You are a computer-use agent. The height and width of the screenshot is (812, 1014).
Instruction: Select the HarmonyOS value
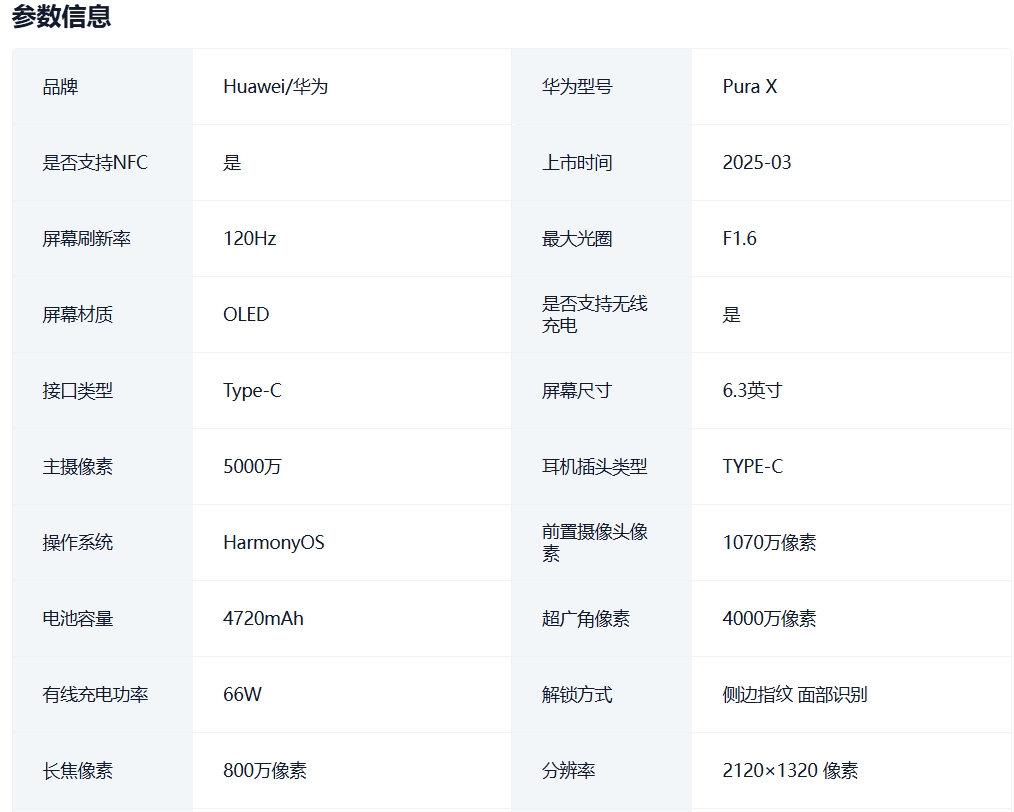point(274,542)
